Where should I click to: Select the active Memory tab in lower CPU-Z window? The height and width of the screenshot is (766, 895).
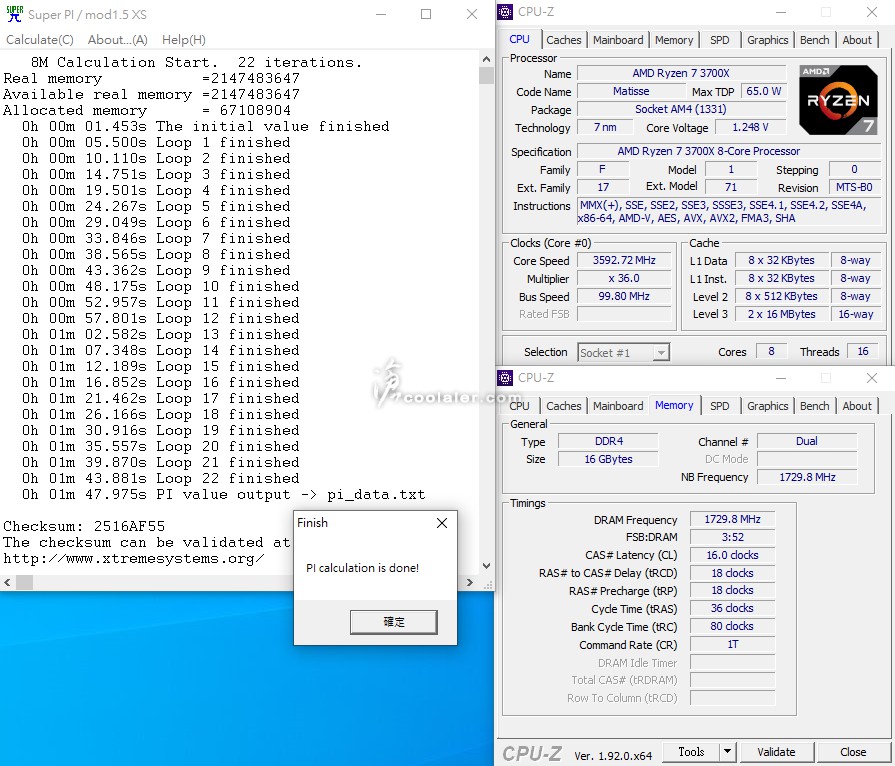tap(674, 405)
